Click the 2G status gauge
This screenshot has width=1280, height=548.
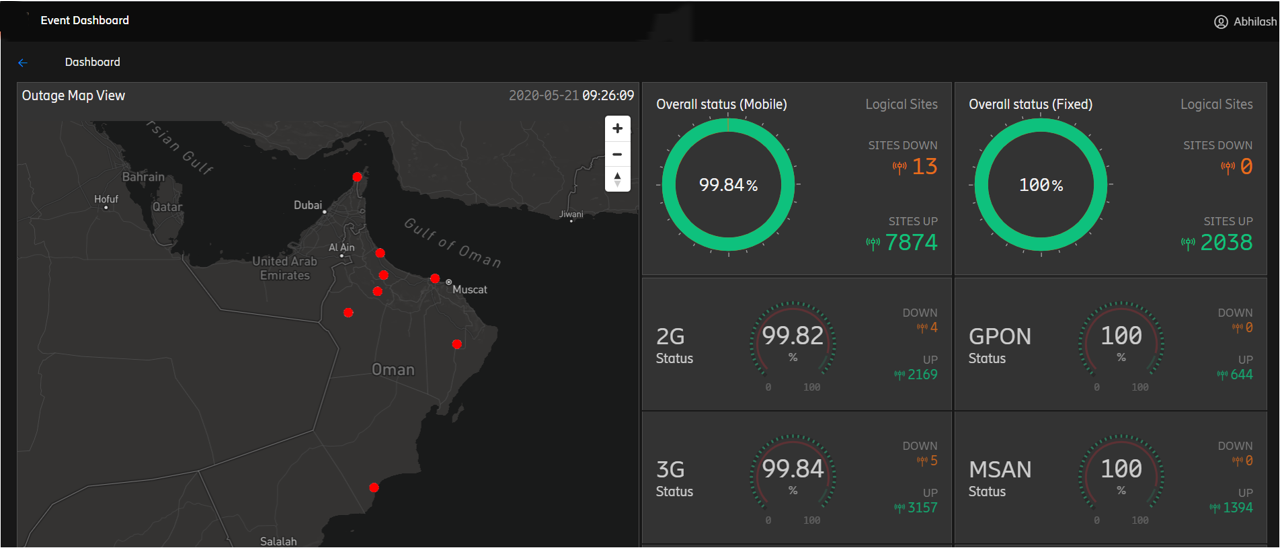point(792,343)
